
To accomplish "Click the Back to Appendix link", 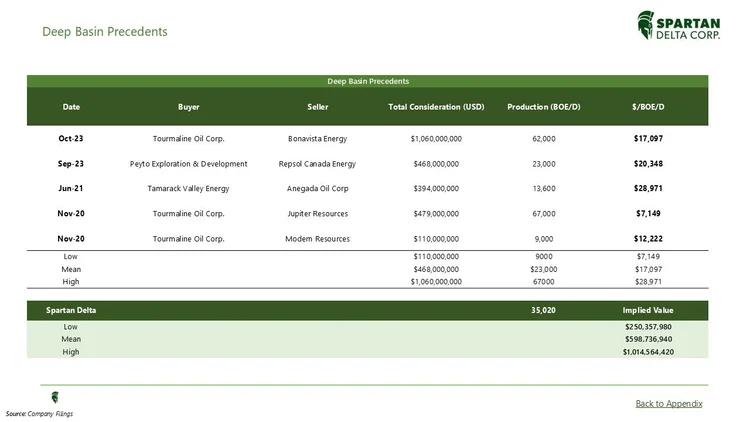I will 669,403.
